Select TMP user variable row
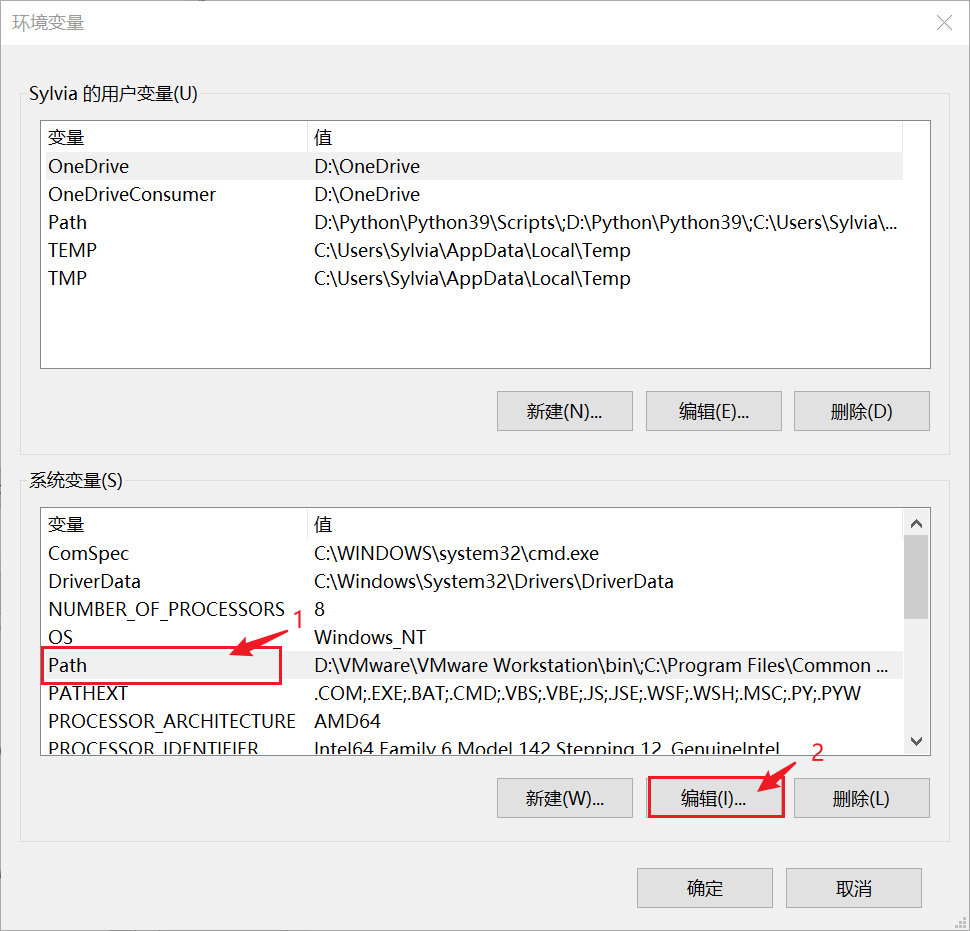The image size is (970, 931). coord(474,278)
